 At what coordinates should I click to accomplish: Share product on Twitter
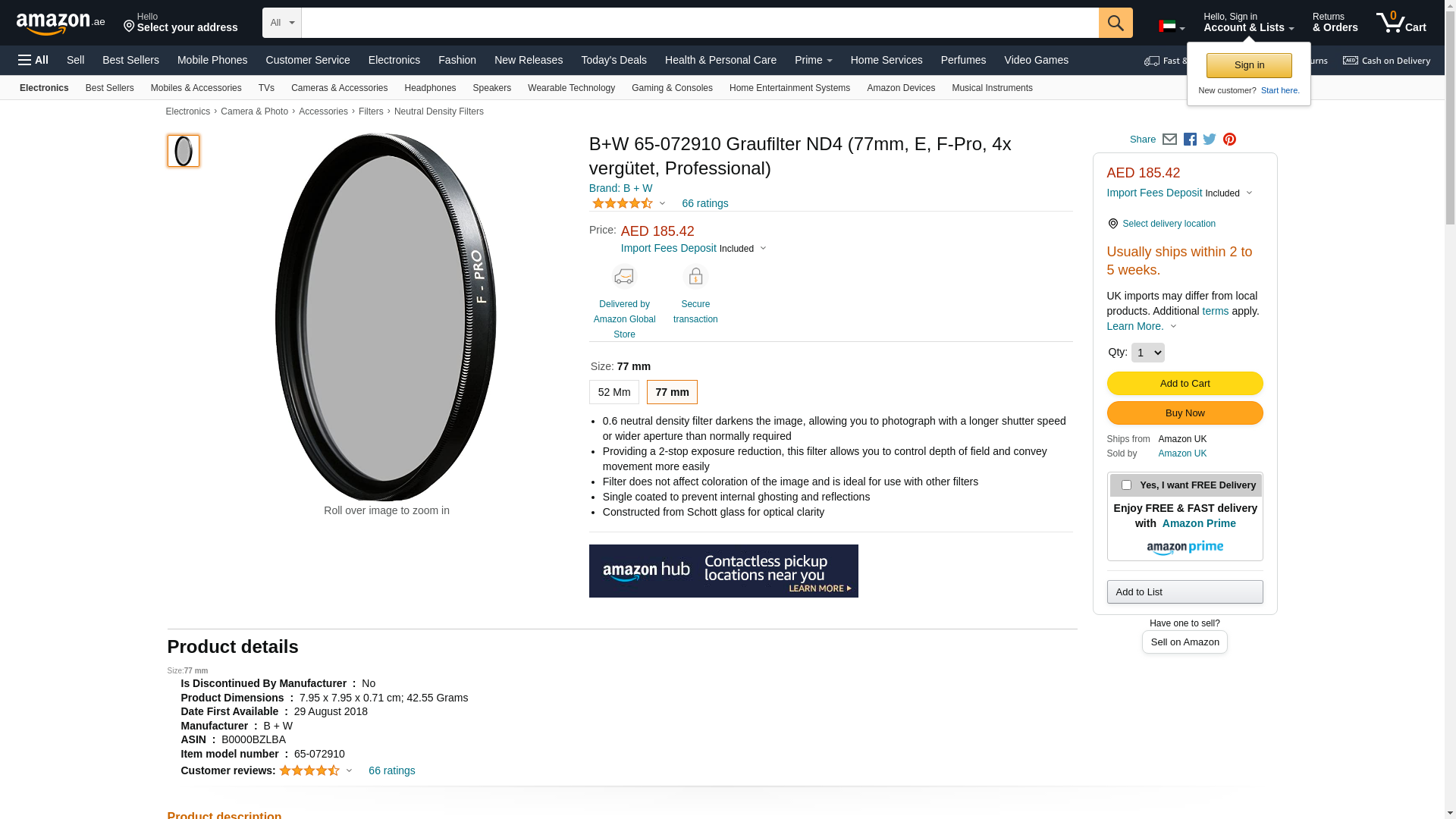coord(1210,140)
